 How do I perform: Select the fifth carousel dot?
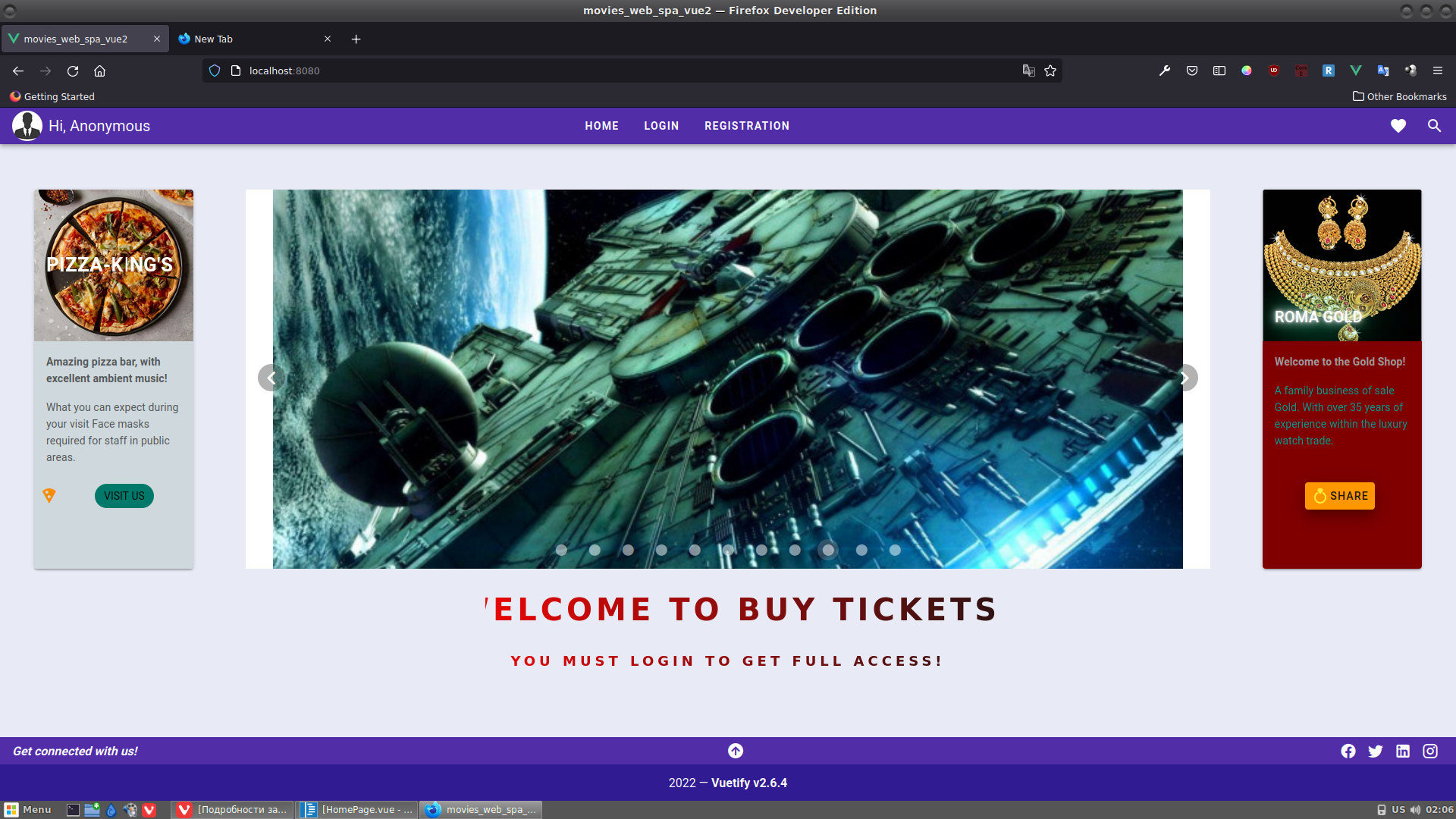tap(694, 551)
